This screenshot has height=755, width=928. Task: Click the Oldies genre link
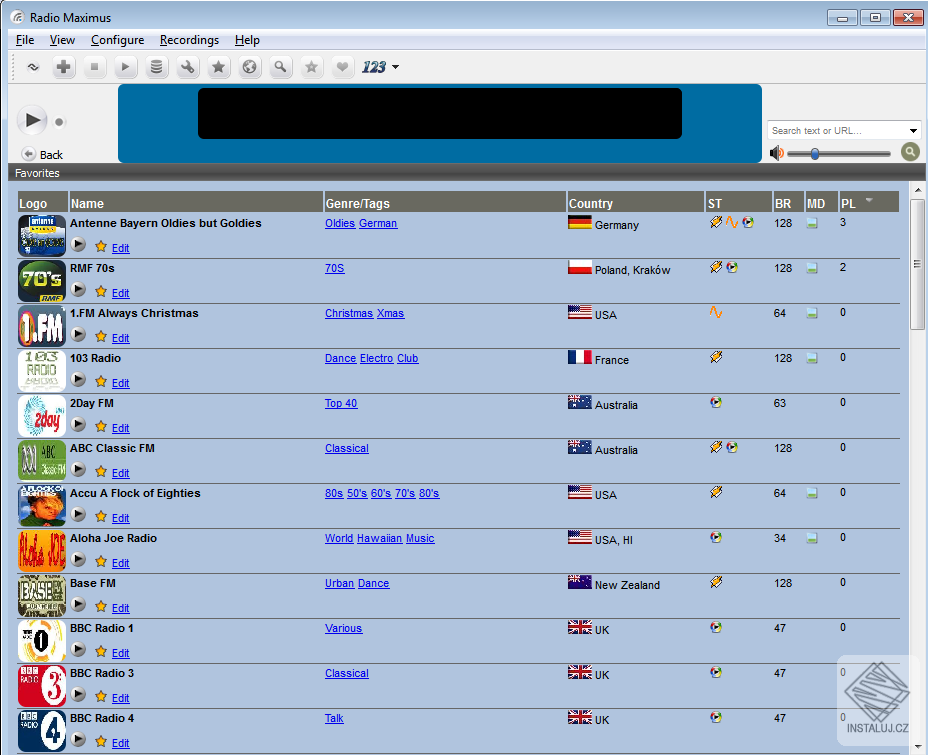click(340, 223)
